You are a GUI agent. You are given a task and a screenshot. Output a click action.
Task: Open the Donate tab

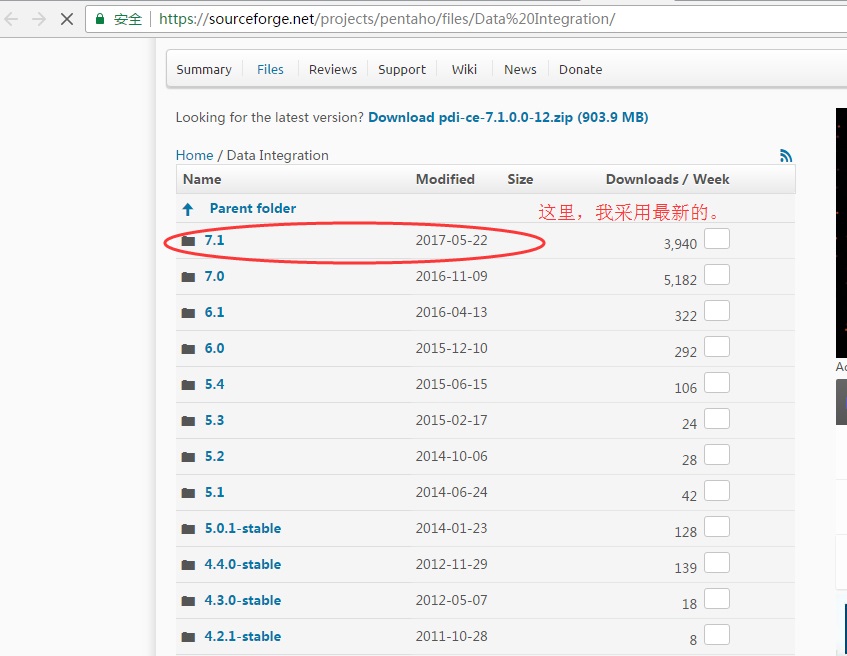580,70
